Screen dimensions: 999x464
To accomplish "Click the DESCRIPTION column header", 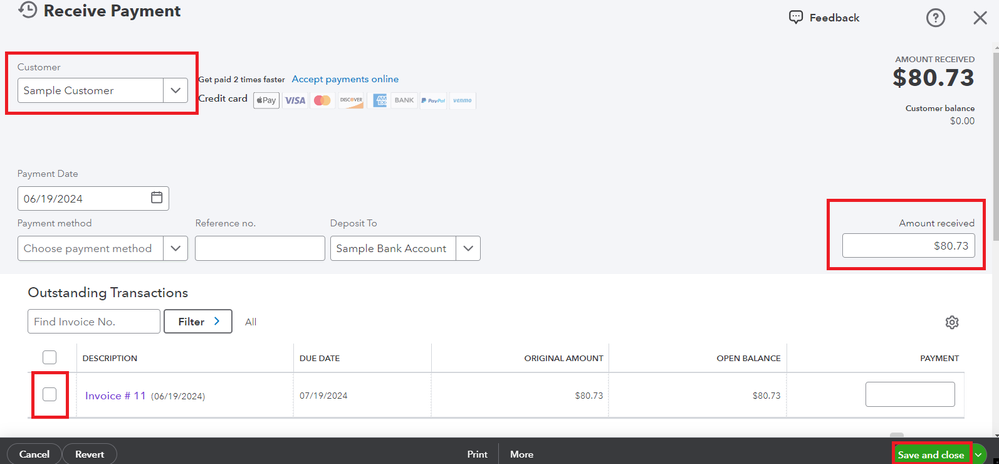I will pyautogui.click(x=110, y=358).
